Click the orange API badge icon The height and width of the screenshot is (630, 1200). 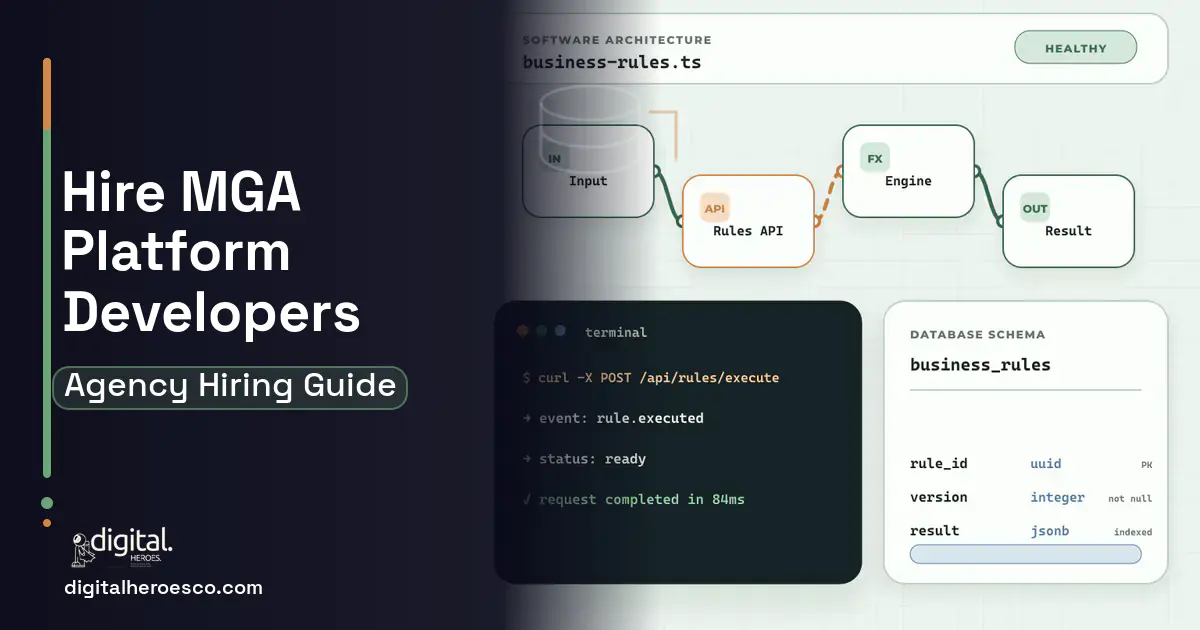coord(714,208)
